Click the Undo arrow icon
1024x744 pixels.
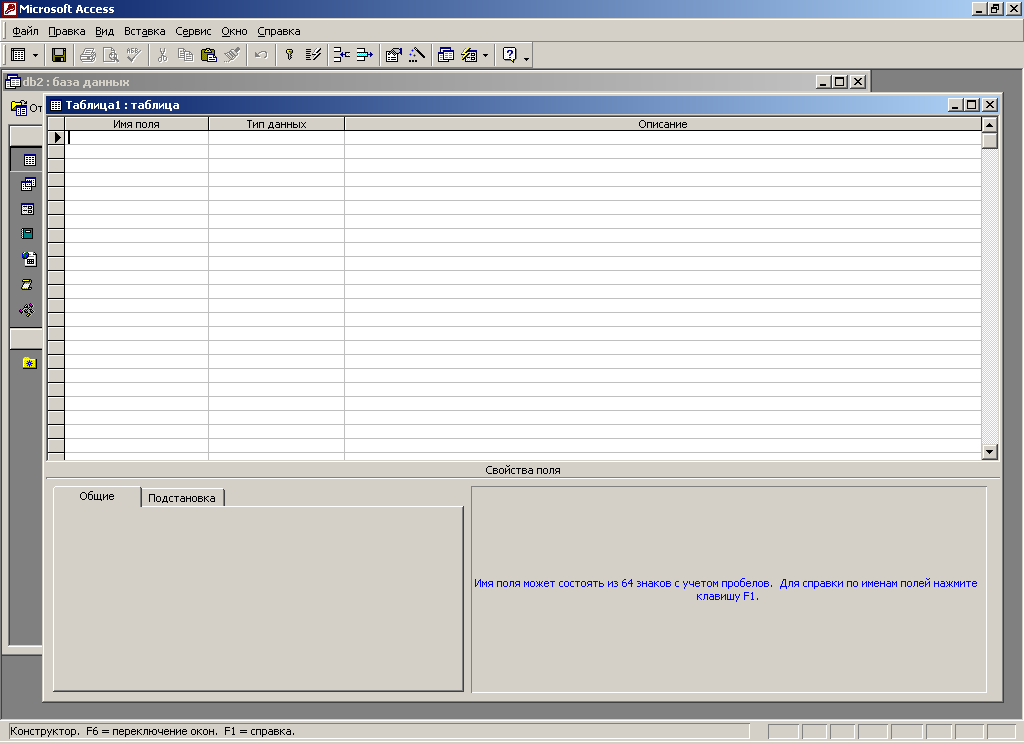pos(261,55)
